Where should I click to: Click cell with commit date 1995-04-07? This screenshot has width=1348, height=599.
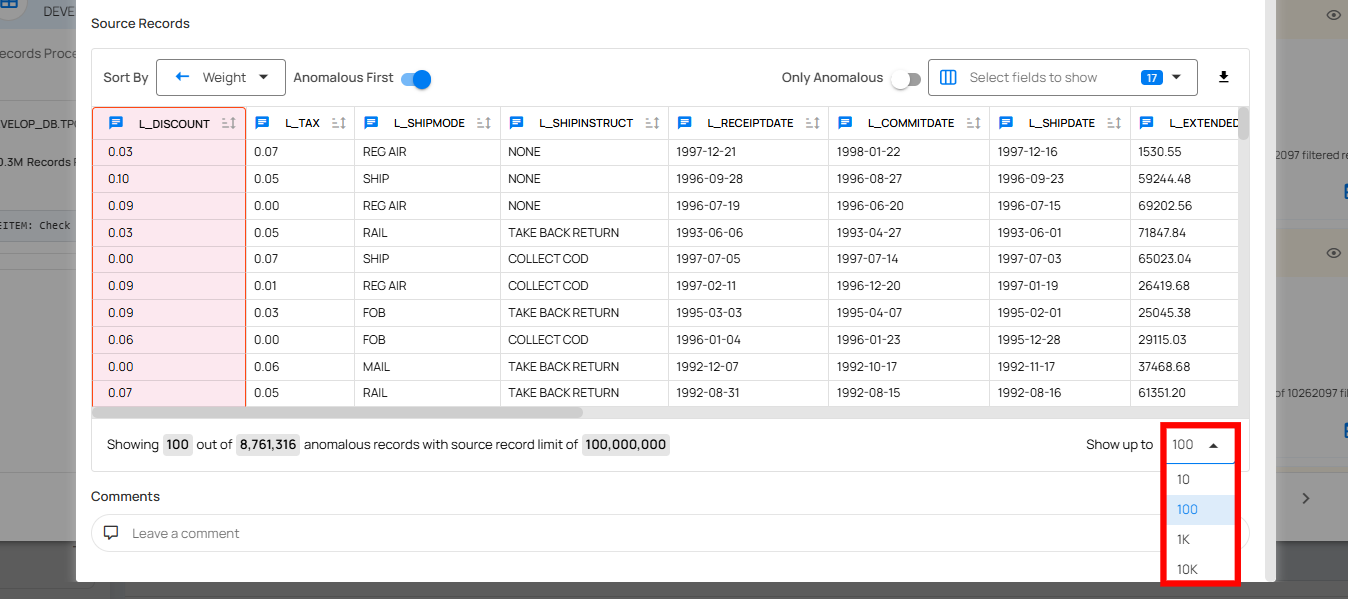click(x=909, y=313)
